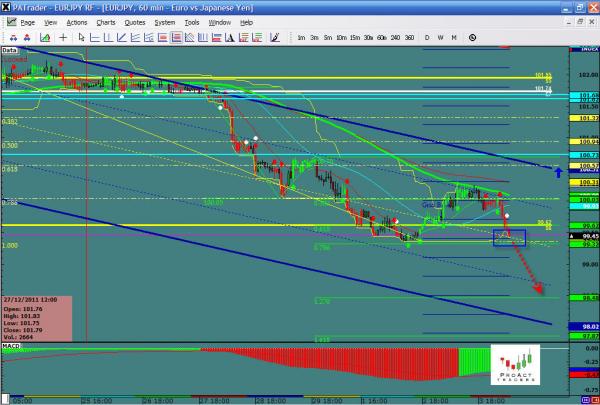Image resolution: width=600 pixels, height=405 pixels.
Task: Click the chart icon left of Page menu
Action: [x=8, y=21]
